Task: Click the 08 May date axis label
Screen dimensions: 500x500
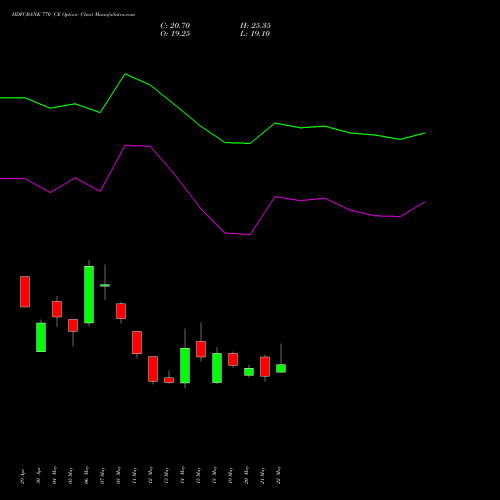Action: pos(118,475)
